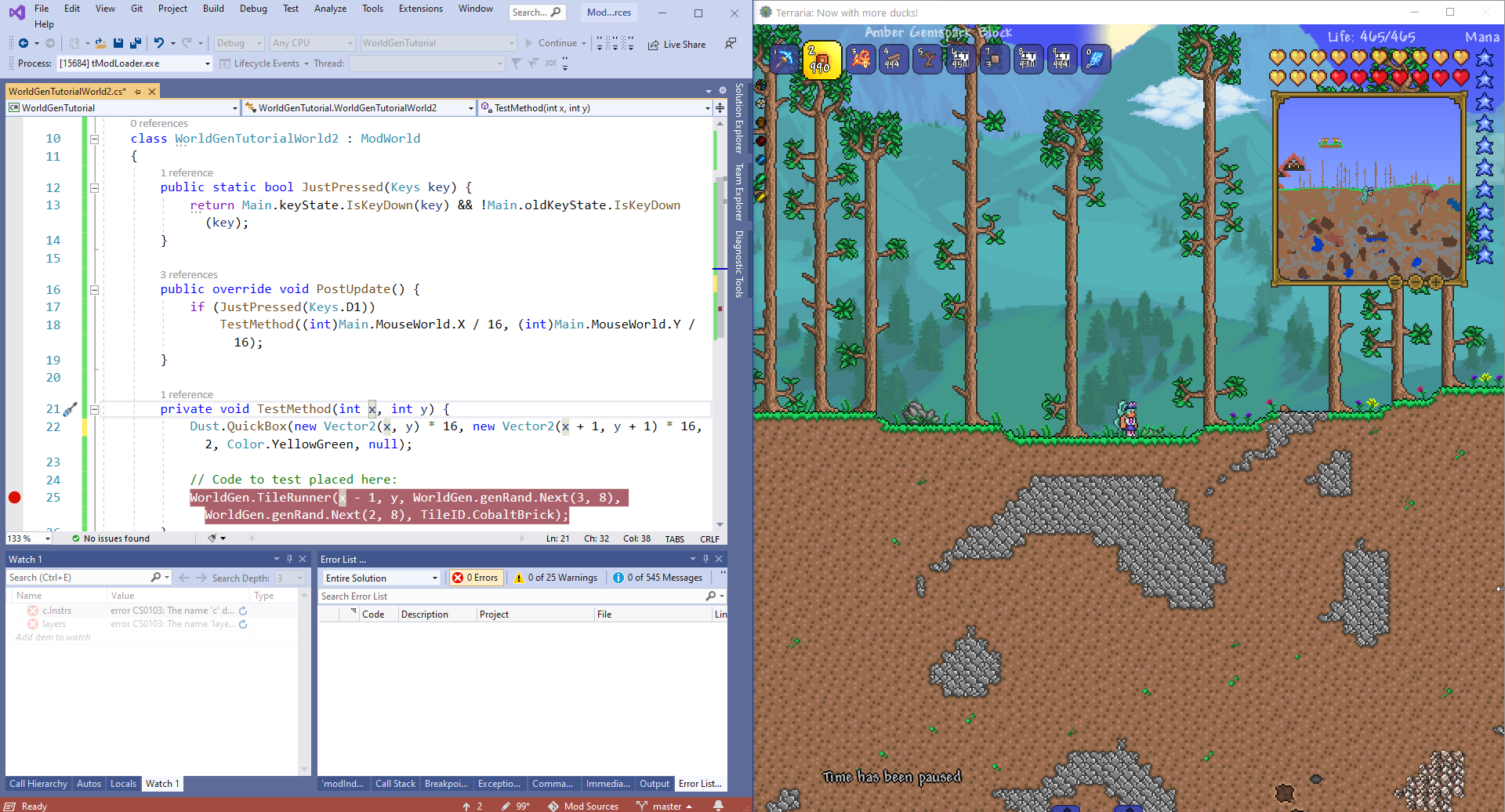Pin the WorldGenTutorialWorld2.cs tab
This screenshot has height=812, width=1505.
point(138,92)
